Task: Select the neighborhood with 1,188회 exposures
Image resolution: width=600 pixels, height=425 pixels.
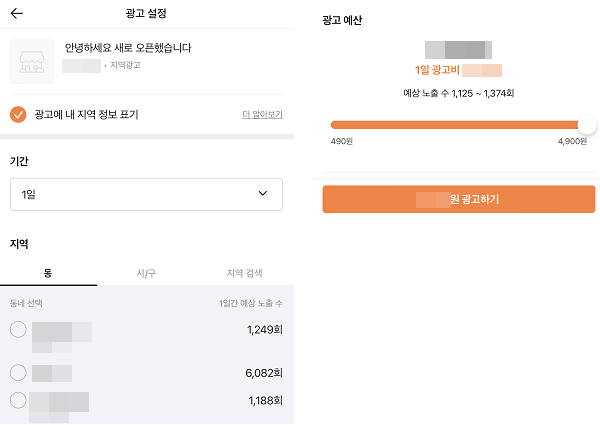Action: pos(18,401)
